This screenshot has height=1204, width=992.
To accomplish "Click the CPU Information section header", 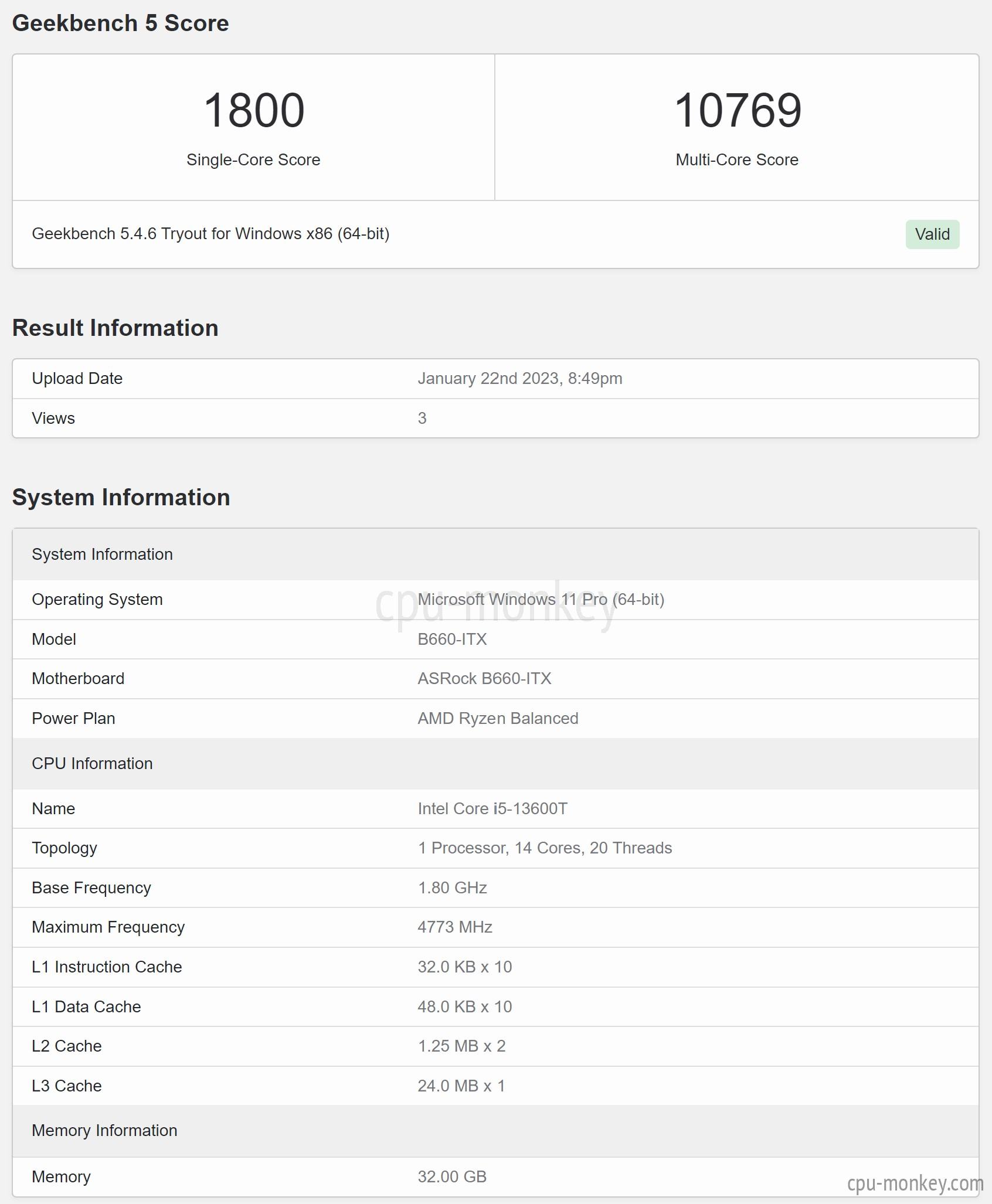I will click(496, 764).
